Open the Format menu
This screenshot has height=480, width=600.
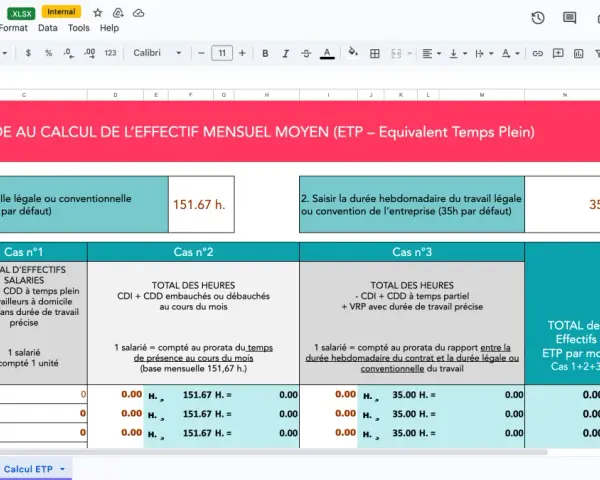tap(13, 28)
